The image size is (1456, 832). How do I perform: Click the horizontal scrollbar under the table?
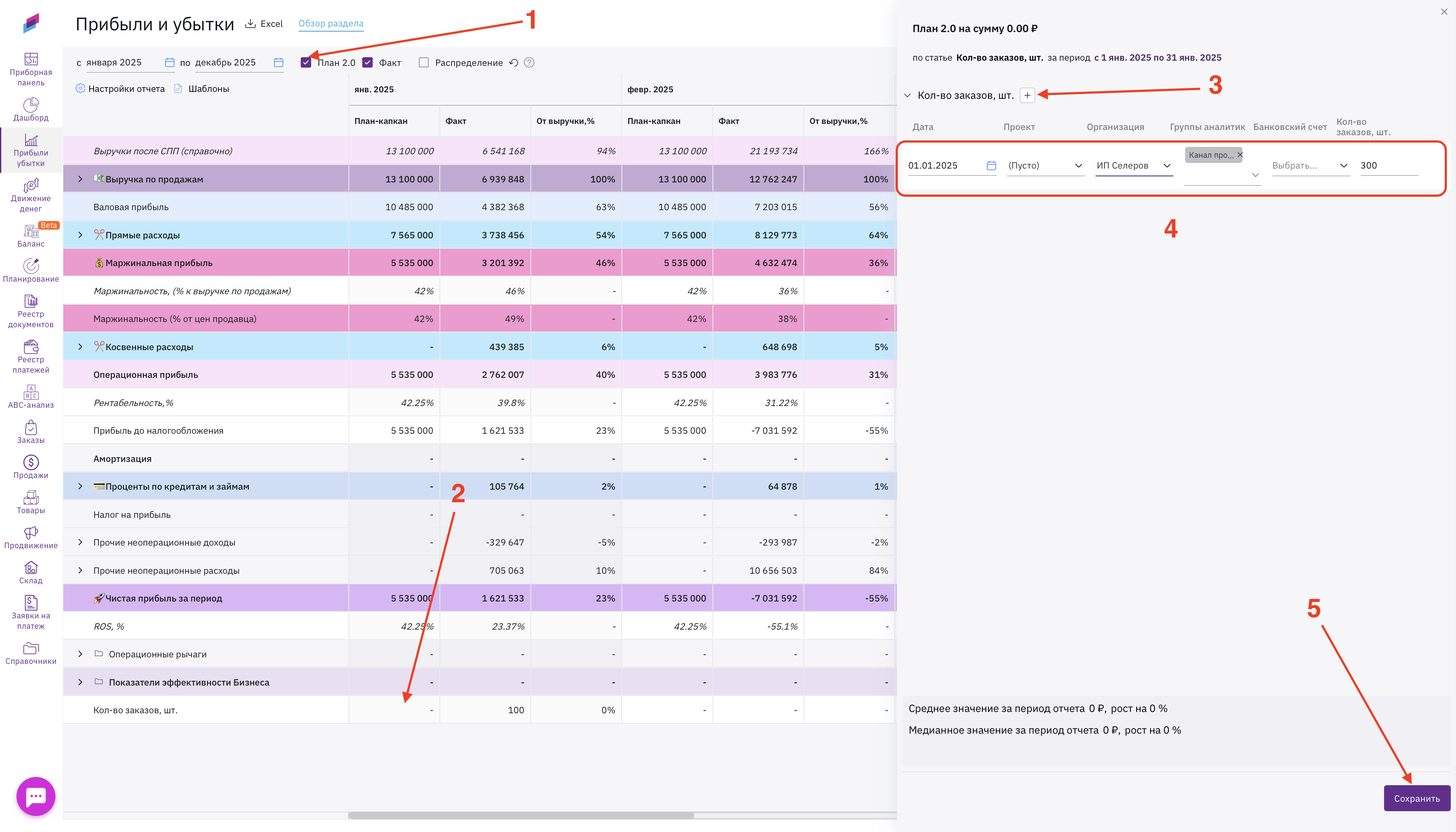point(521,816)
